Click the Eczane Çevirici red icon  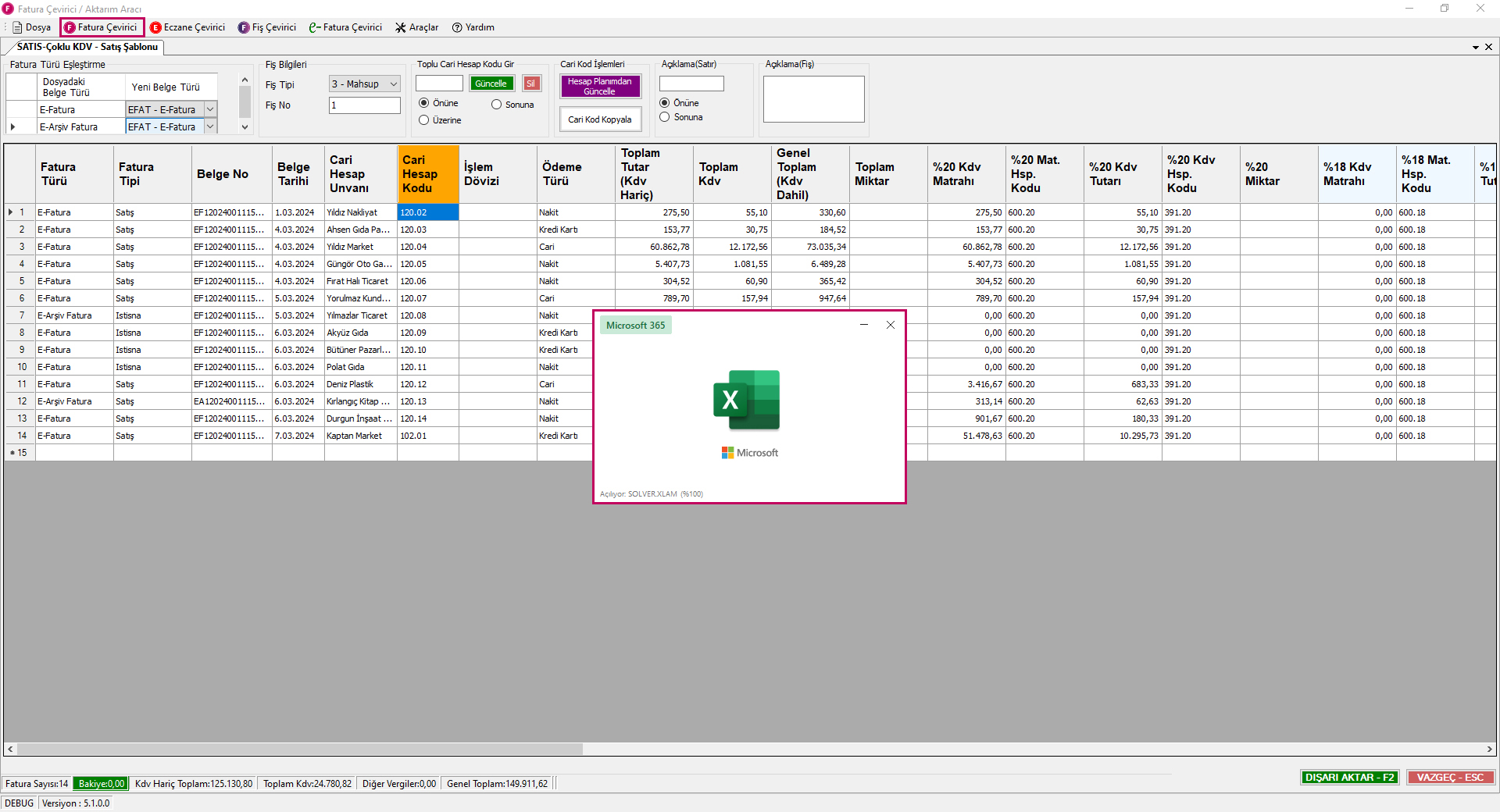point(155,27)
